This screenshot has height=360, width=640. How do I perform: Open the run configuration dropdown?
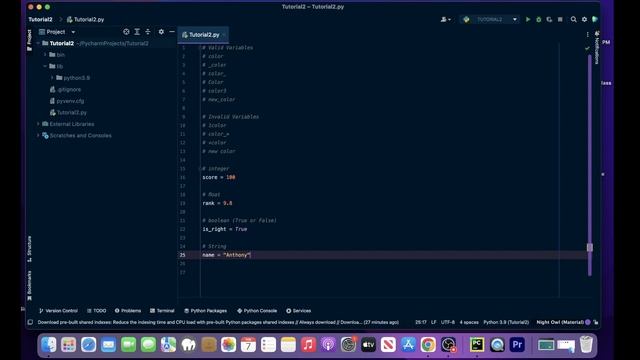coord(490,19)
